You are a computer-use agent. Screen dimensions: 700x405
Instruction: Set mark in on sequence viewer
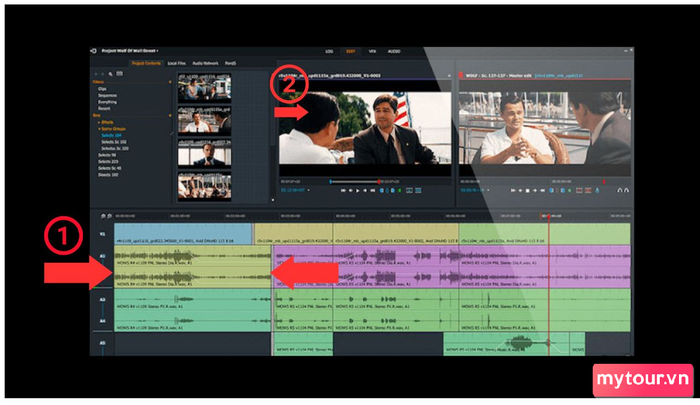551,191
